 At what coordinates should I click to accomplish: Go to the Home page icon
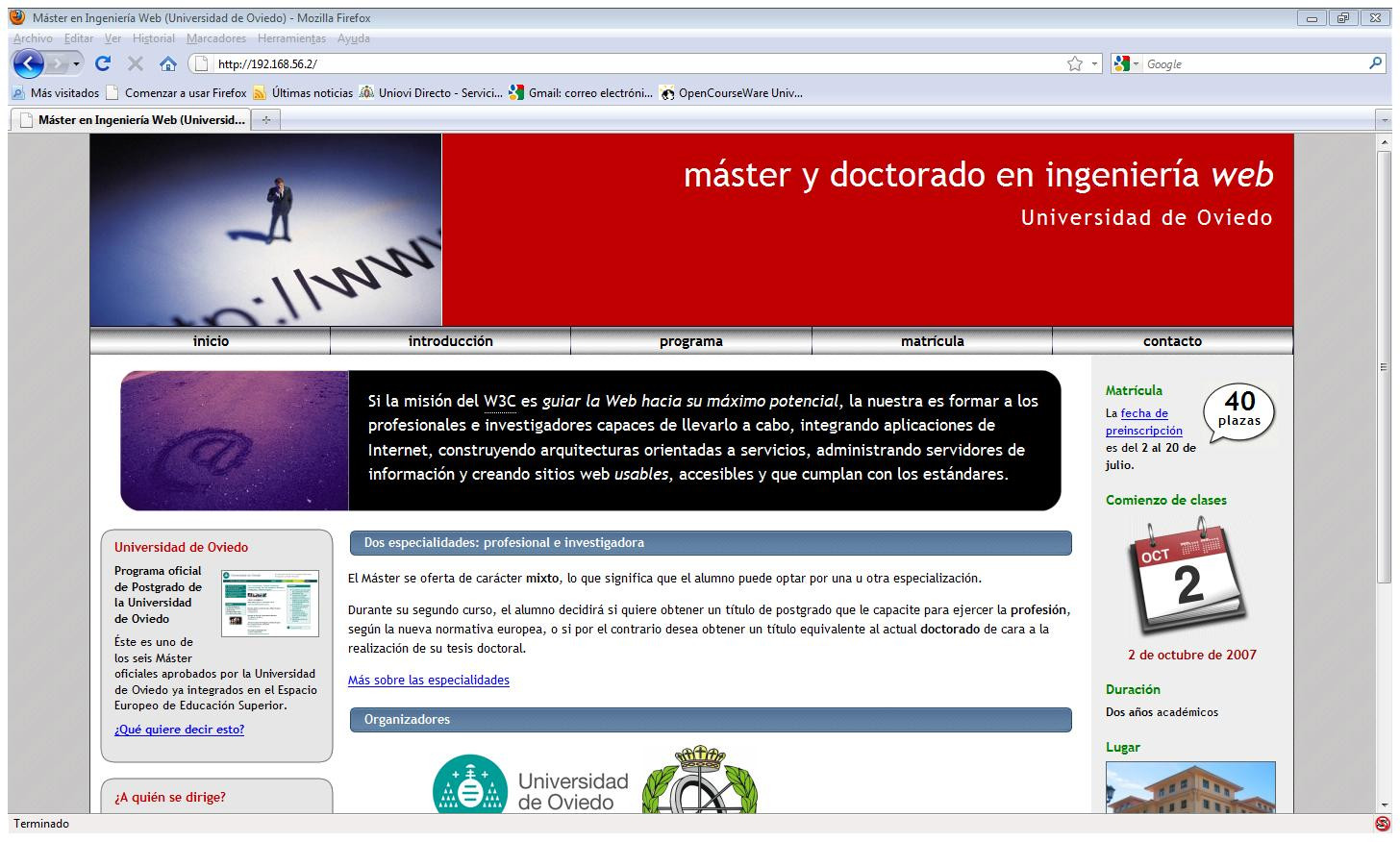[x=168, y=64]
